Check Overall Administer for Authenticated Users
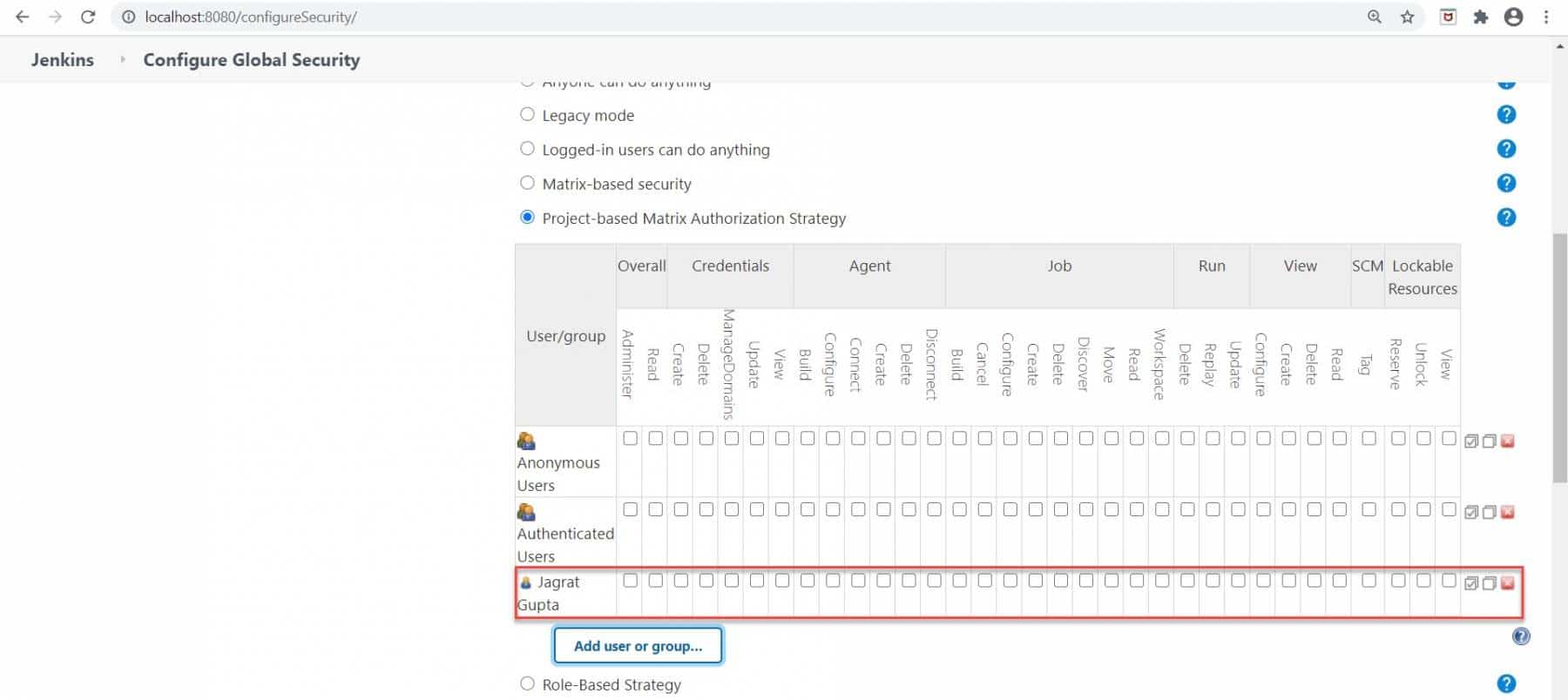Screen dimensions: 1568x700 631,509
